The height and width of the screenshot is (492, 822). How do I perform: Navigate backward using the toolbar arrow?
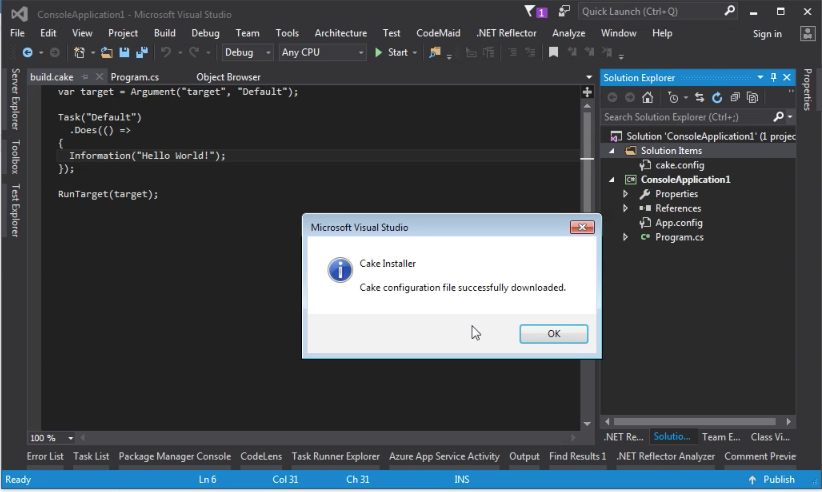(27, 52)
